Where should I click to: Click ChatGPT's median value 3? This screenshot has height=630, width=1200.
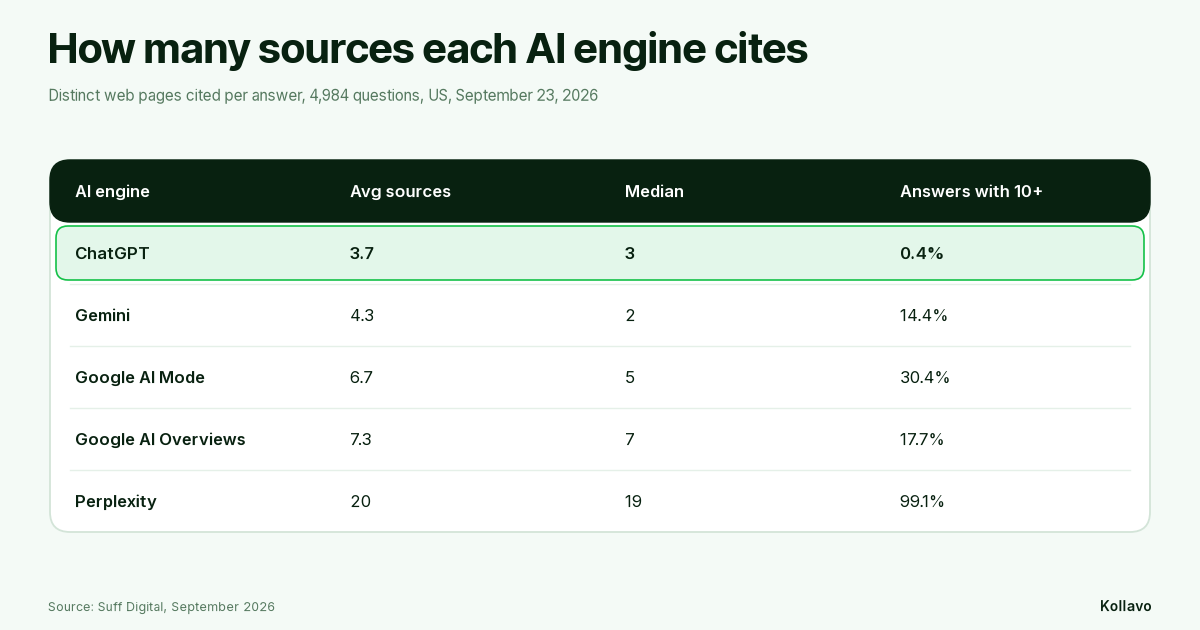[630, 253]
